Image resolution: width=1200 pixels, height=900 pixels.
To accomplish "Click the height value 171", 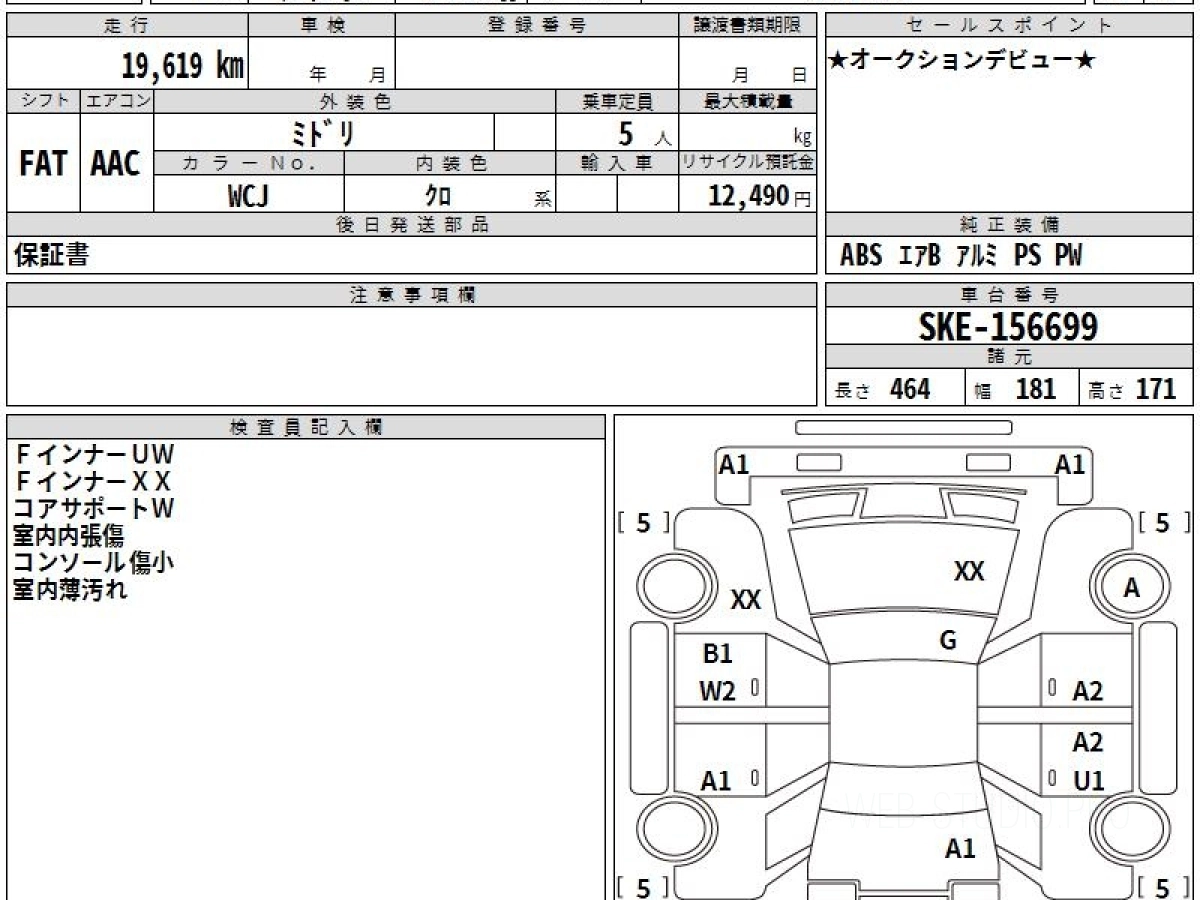I will click(x=1156, y=389).
